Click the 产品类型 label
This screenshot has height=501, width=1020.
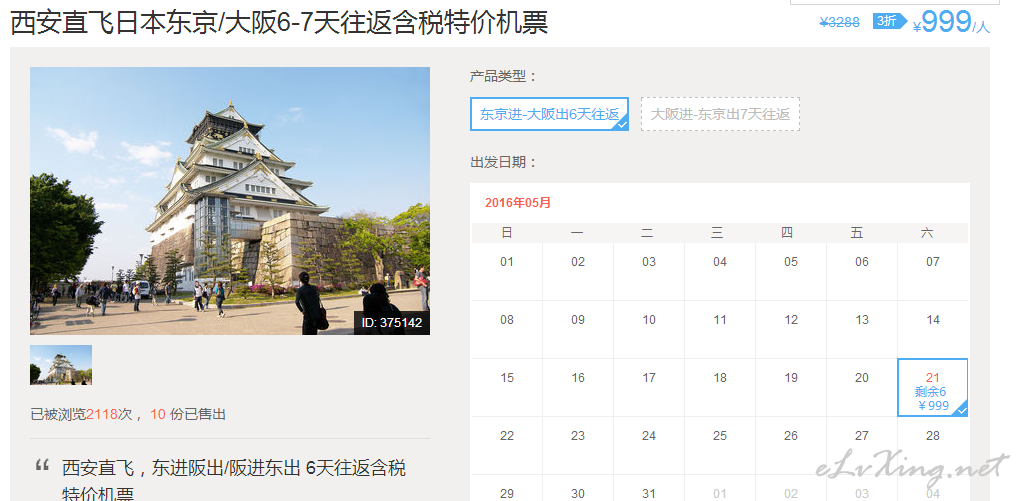tap(504, 76)
